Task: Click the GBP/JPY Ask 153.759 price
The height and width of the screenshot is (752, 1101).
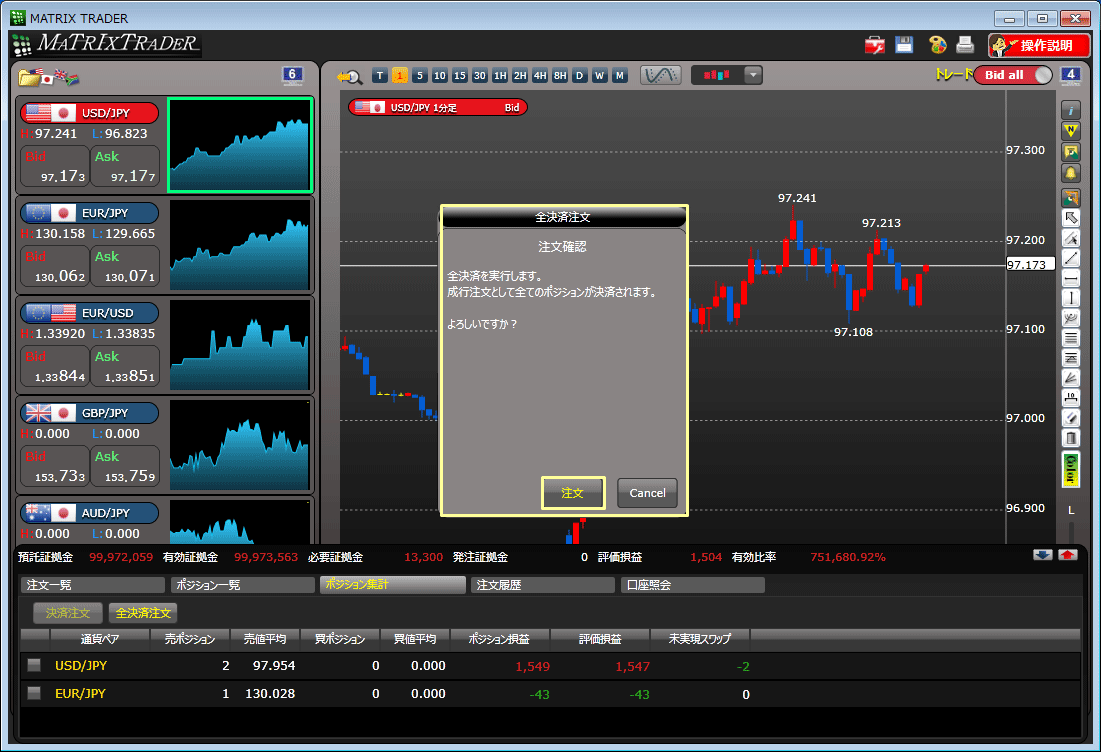Action: point(125,467)
